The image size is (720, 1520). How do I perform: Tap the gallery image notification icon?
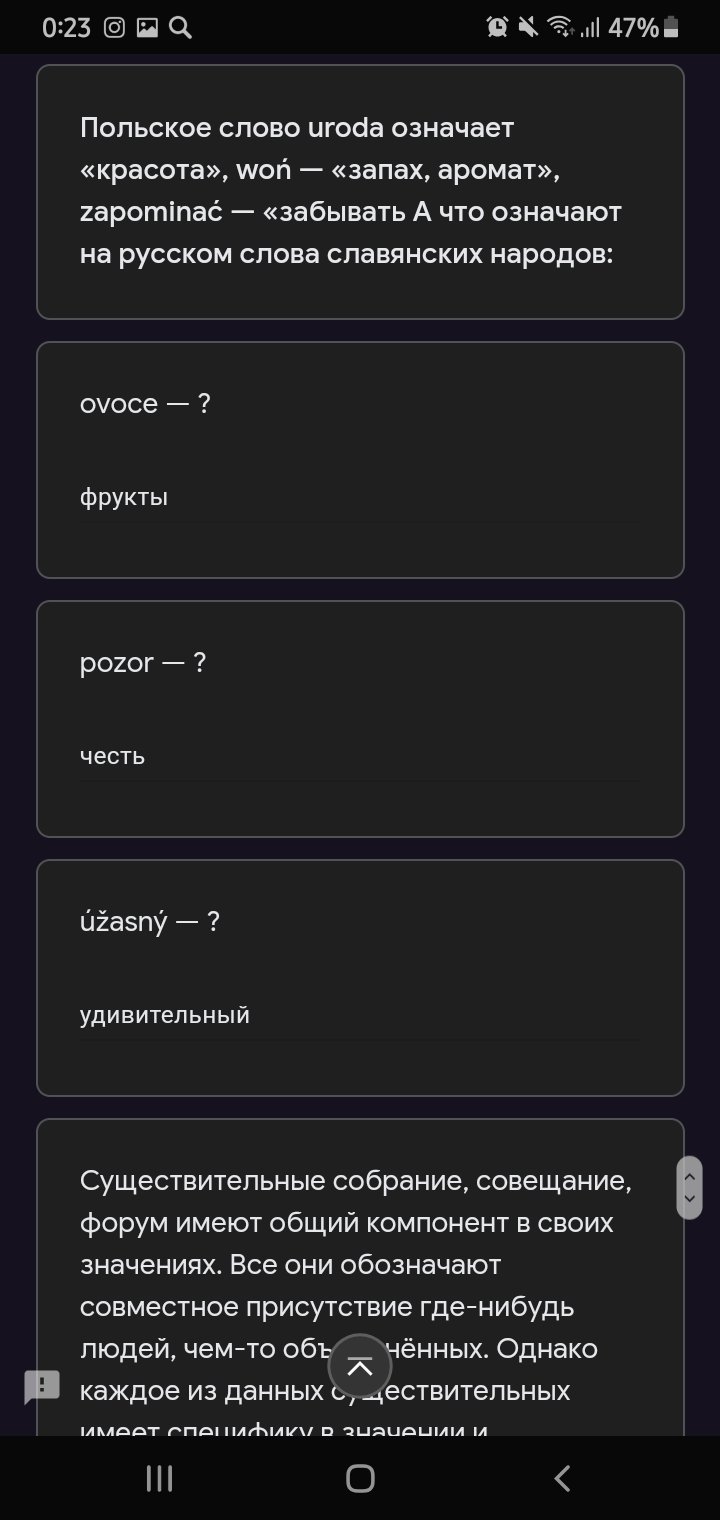tap(147, 28)
